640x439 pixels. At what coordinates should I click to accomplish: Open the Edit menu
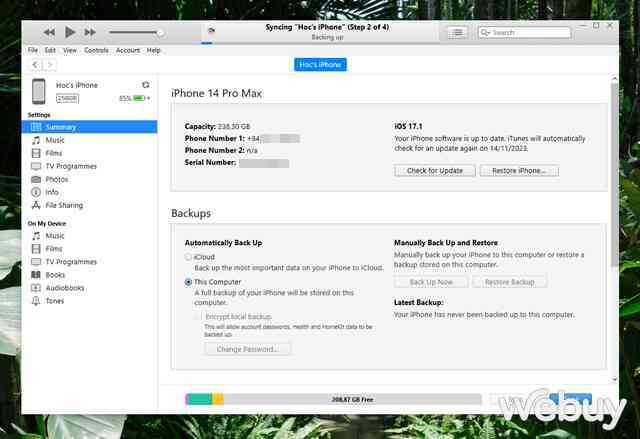[50, 50]
